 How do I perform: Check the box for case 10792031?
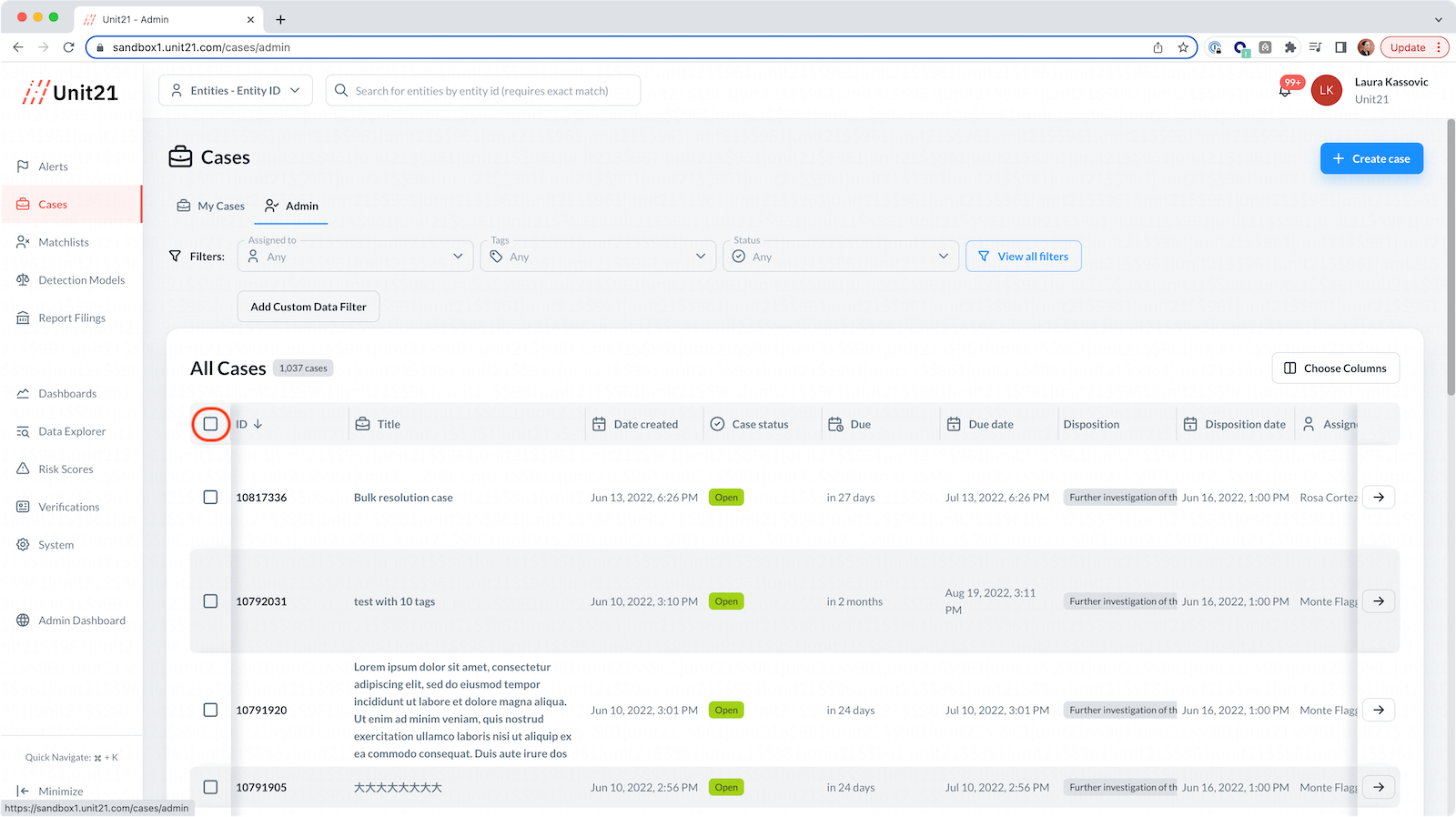210,601
